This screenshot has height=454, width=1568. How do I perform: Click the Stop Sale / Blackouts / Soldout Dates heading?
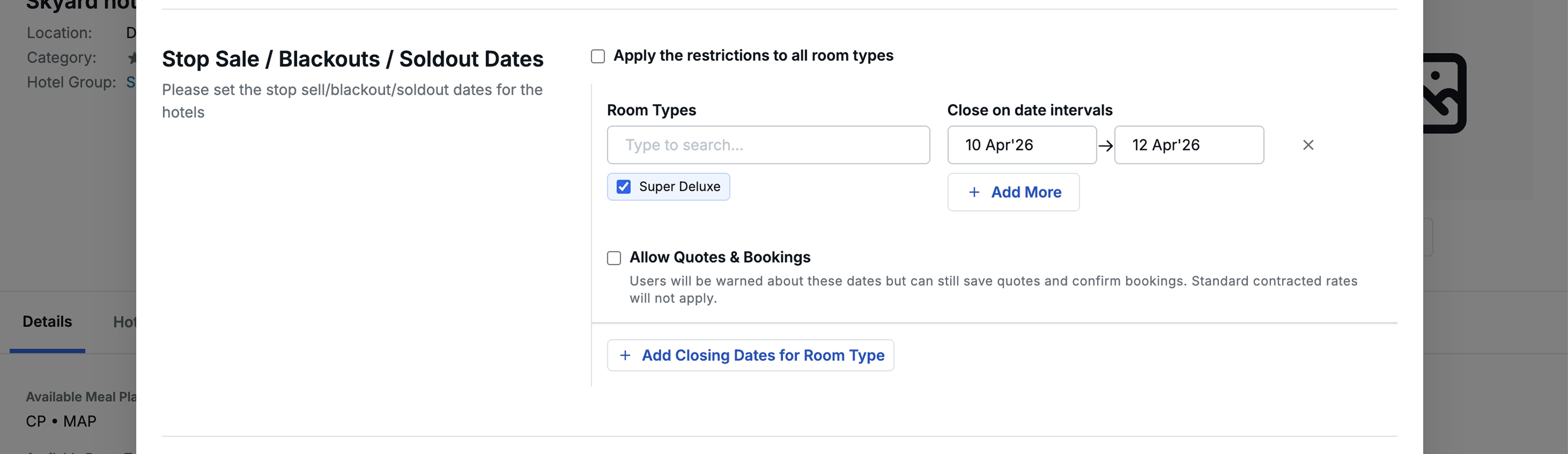tap(352, 59)
